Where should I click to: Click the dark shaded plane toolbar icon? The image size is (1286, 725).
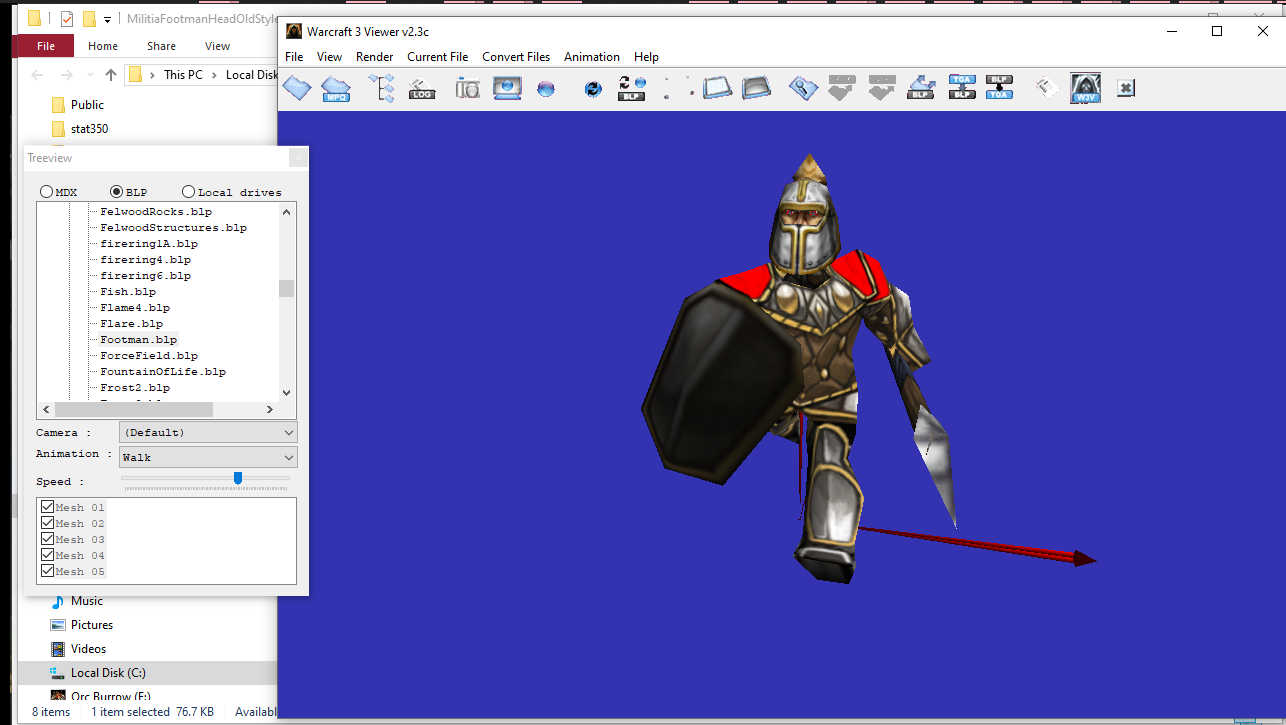(756, 88)
